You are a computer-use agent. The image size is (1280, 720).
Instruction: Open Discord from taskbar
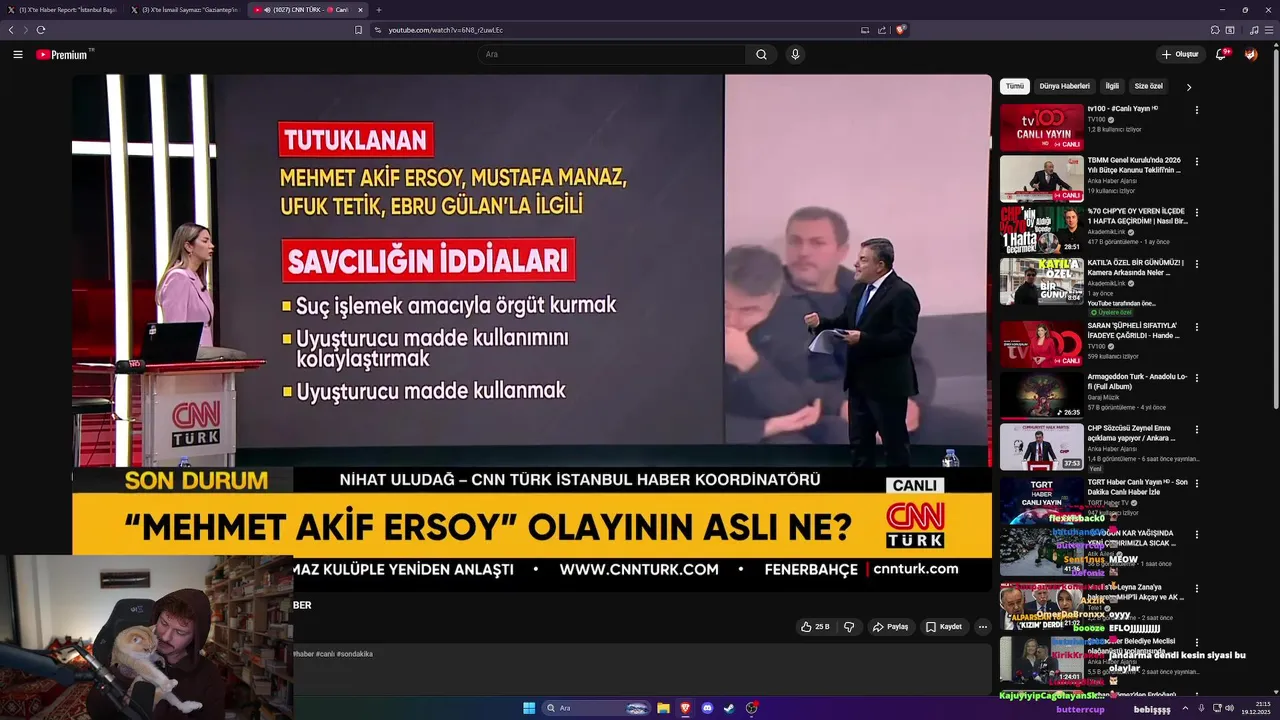(707, 708)
